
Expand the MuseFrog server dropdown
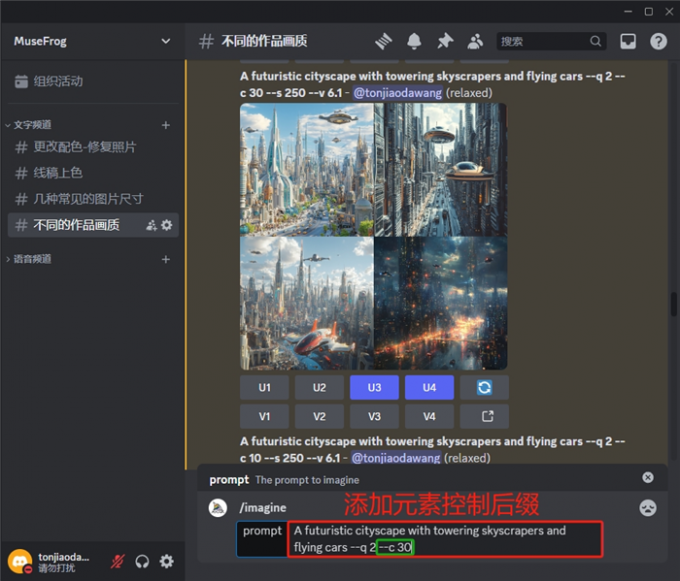(x=165, y=41)
